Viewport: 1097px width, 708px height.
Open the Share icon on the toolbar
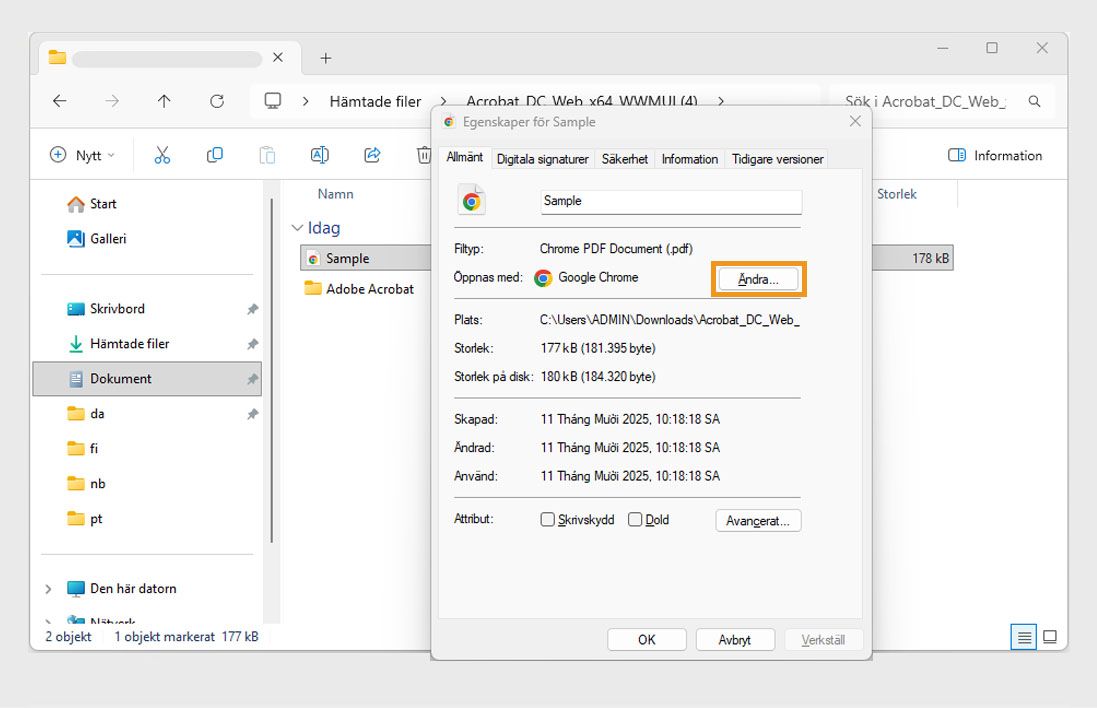pos(371,154)
